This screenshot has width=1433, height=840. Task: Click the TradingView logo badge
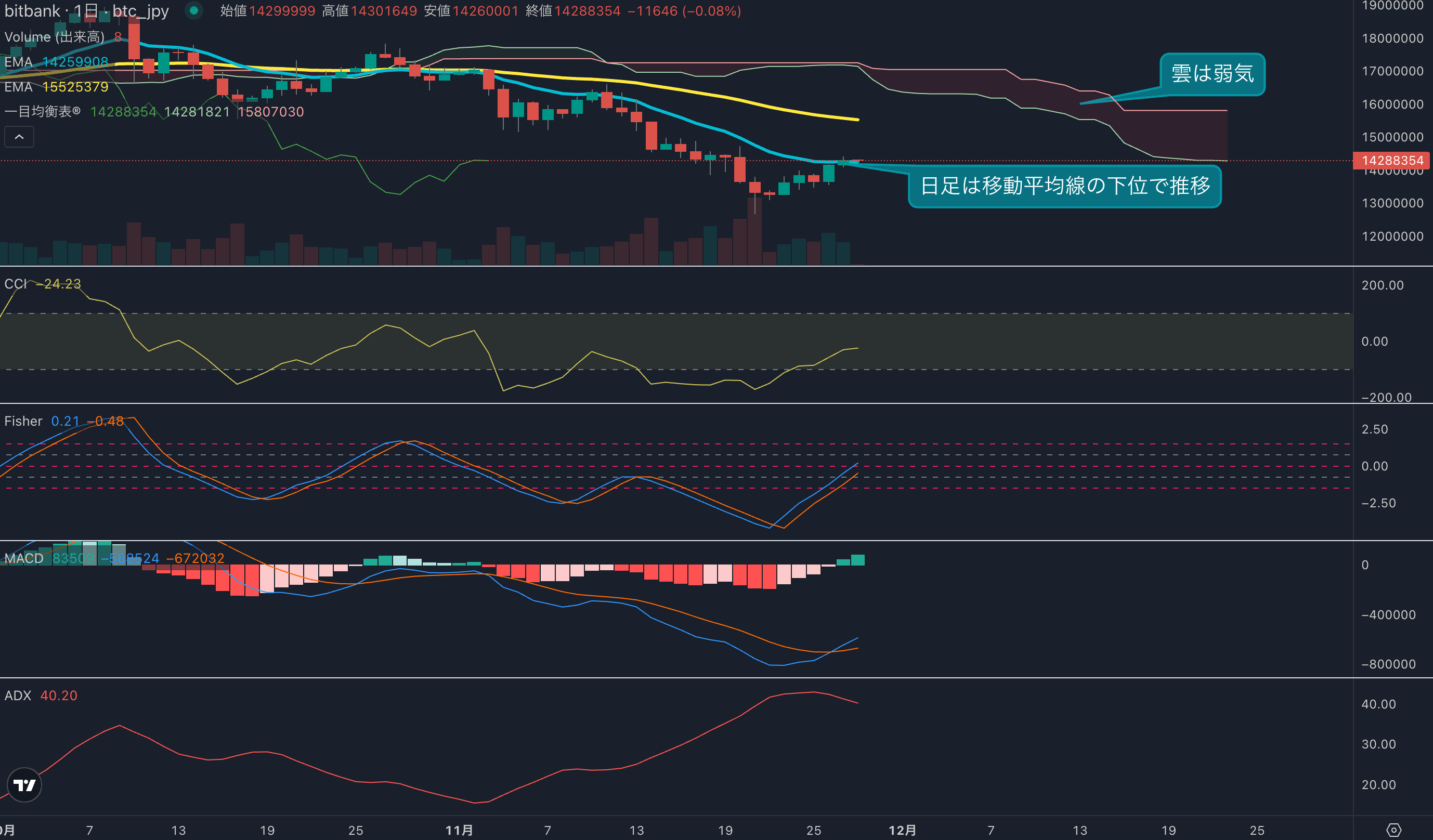pos(24,785)
